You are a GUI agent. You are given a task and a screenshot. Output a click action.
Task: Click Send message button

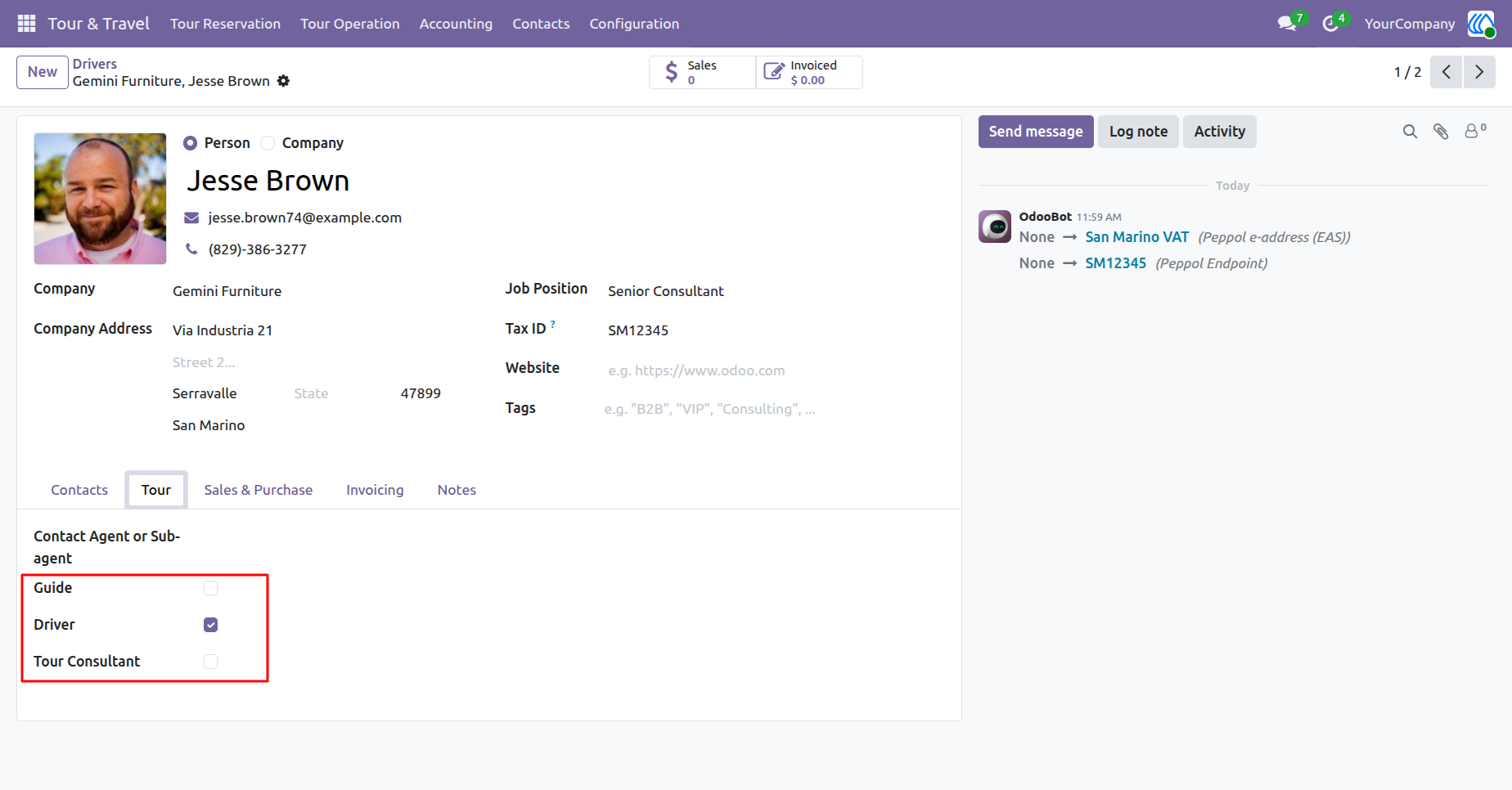pyautogui.click(x=1036, y=132)
